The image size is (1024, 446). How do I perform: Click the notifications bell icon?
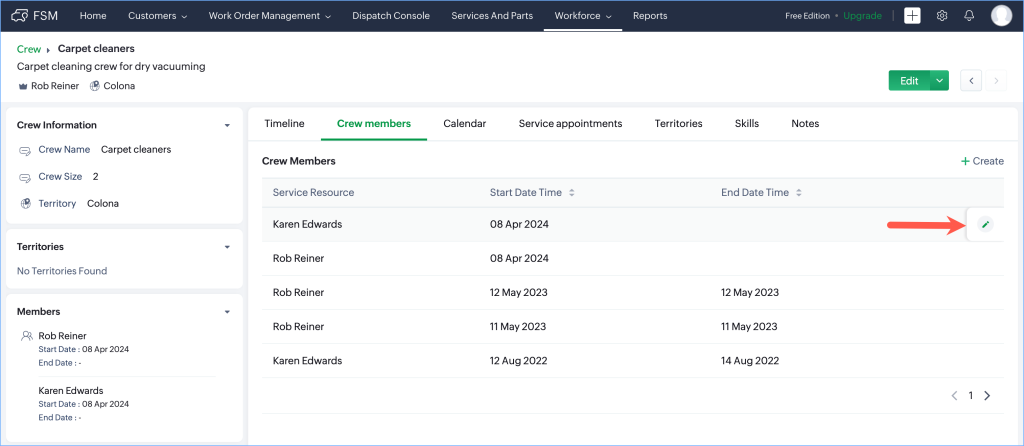click(969, 16)
